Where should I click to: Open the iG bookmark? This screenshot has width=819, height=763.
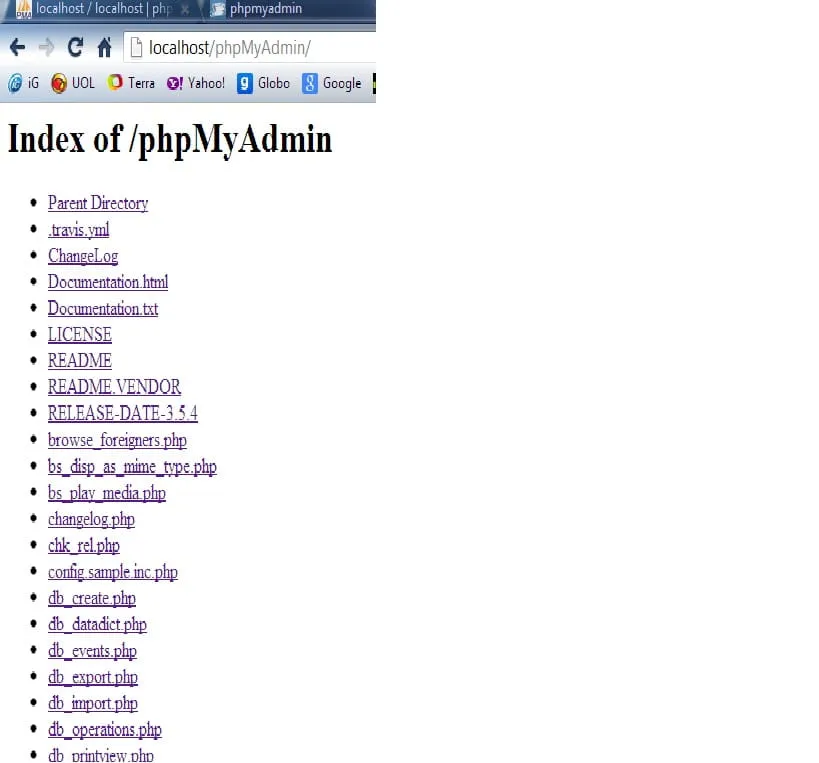click(x=24, y=83)
